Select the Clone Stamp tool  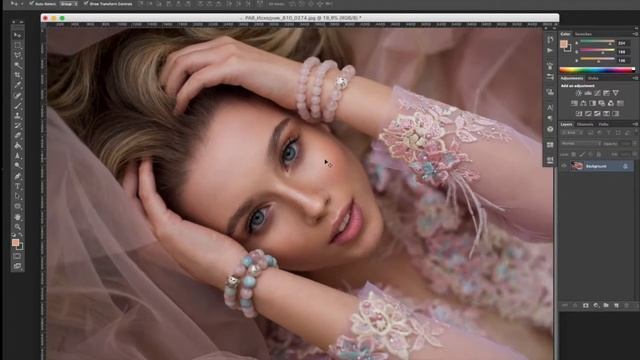[x=17, y=116]
